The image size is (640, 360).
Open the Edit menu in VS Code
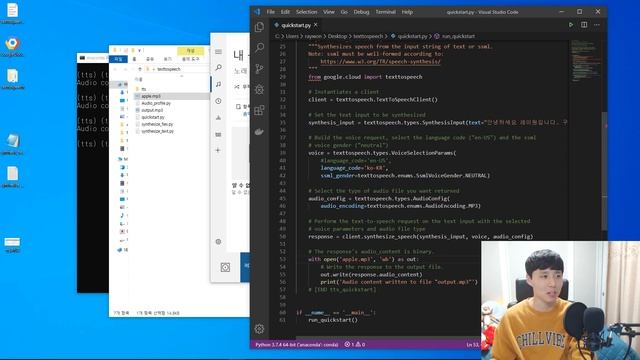[285, 12]
